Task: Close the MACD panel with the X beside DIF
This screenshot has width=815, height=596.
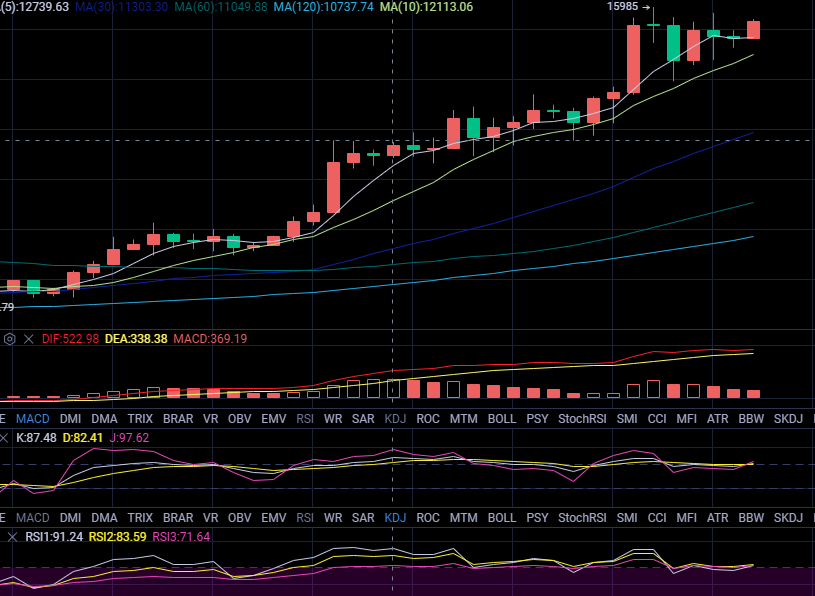Action: (29, 339)
